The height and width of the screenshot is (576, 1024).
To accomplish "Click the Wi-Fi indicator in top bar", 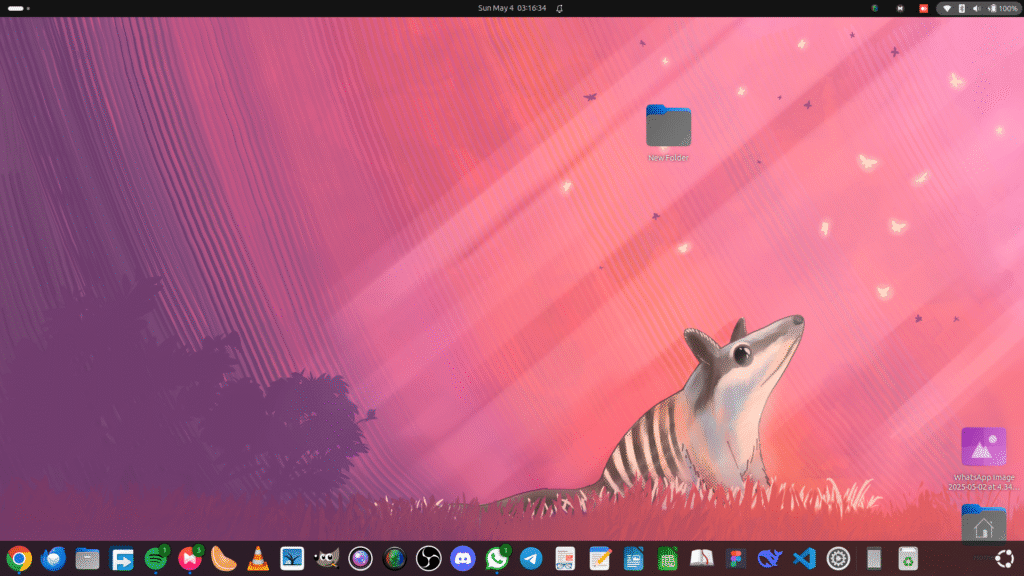I will coord(947,8).
